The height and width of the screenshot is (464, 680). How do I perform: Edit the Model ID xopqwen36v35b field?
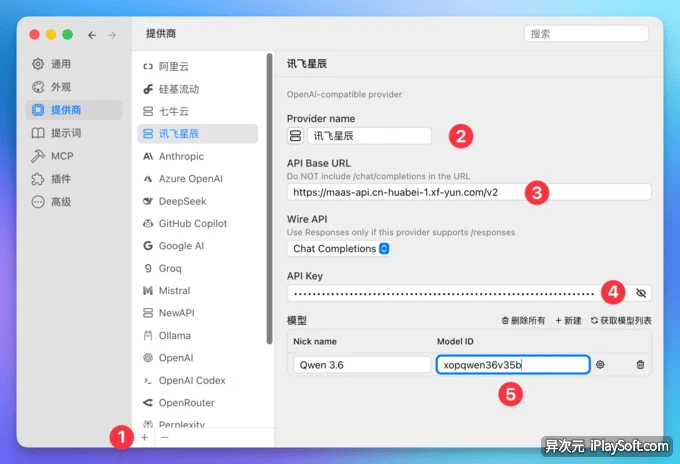pyautogui.click(x=513, y=365)
